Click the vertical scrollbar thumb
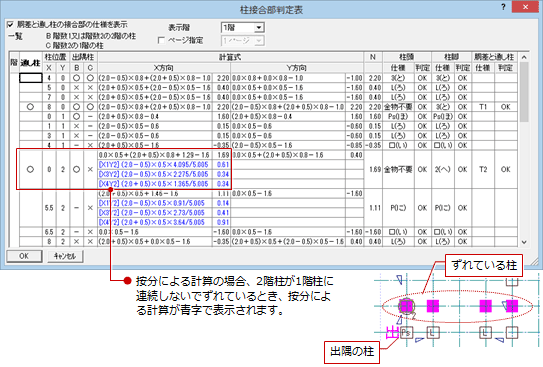 [524, 92]
